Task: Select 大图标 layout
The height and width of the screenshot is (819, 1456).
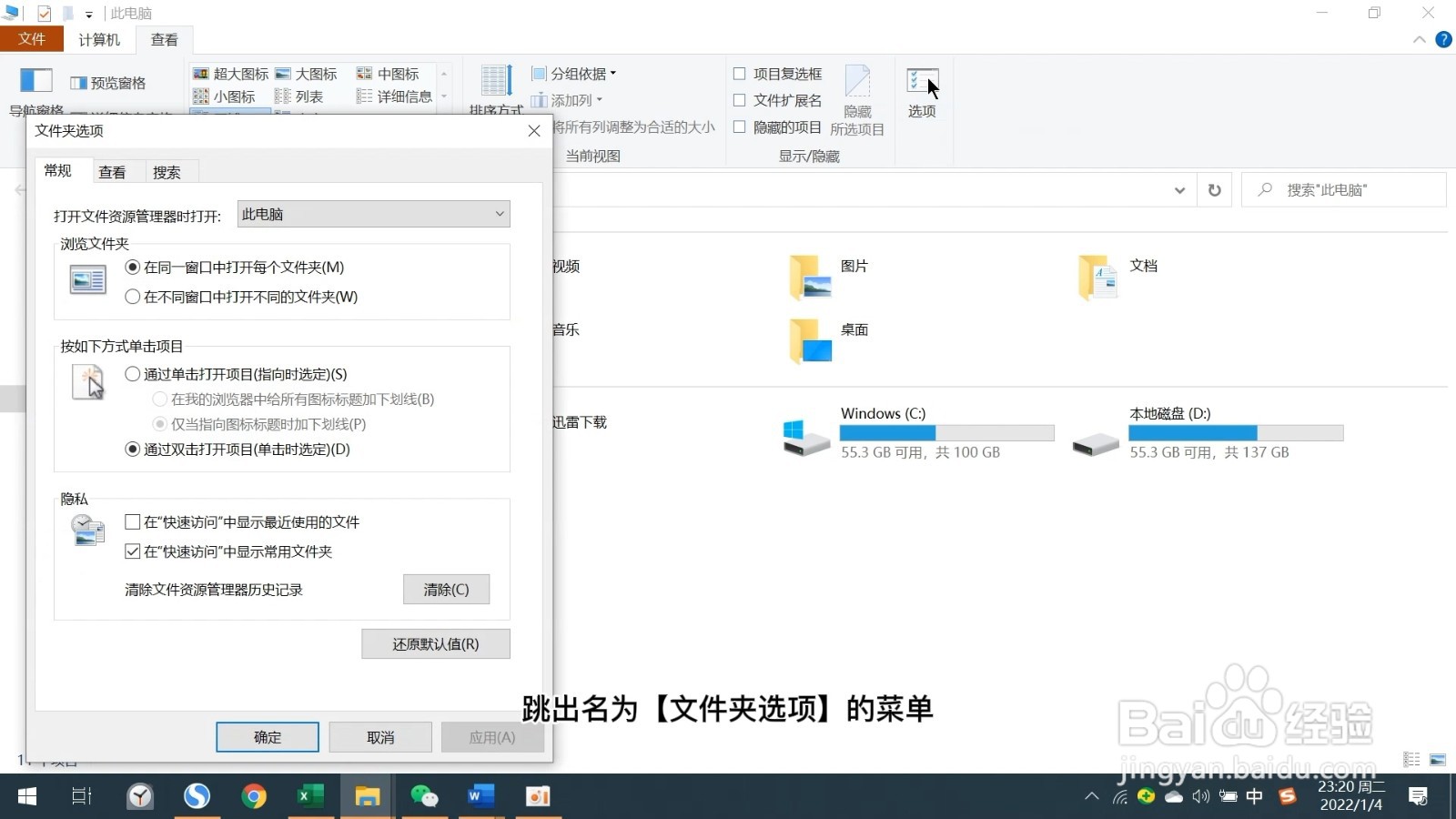Action: click(307, 74)
